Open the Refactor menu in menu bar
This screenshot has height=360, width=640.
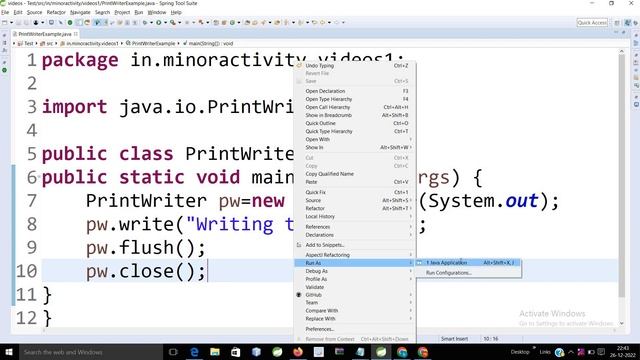56,12
